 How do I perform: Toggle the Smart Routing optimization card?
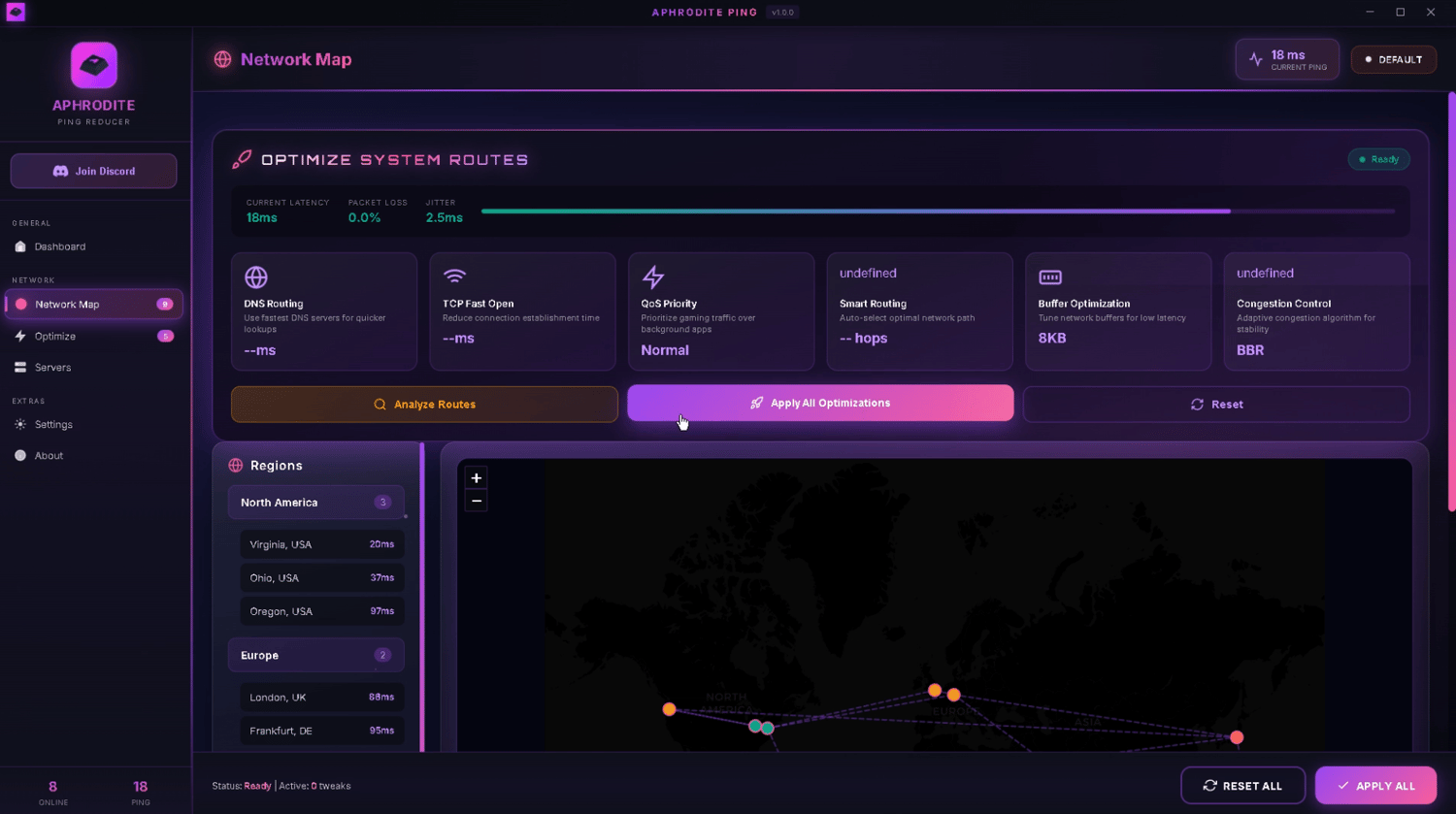tap(919, 311)
